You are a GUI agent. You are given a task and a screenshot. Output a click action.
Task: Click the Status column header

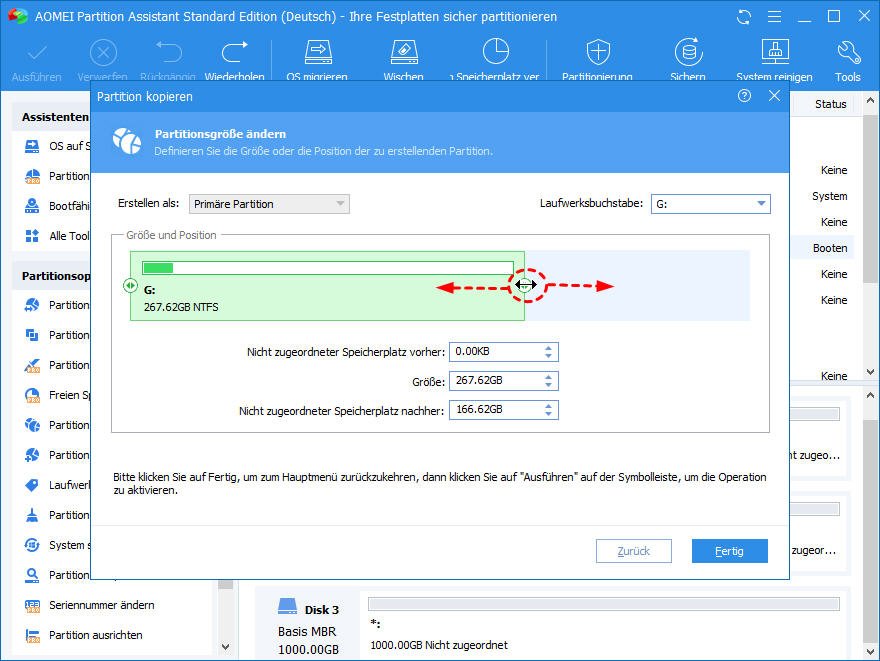point(831,104)
